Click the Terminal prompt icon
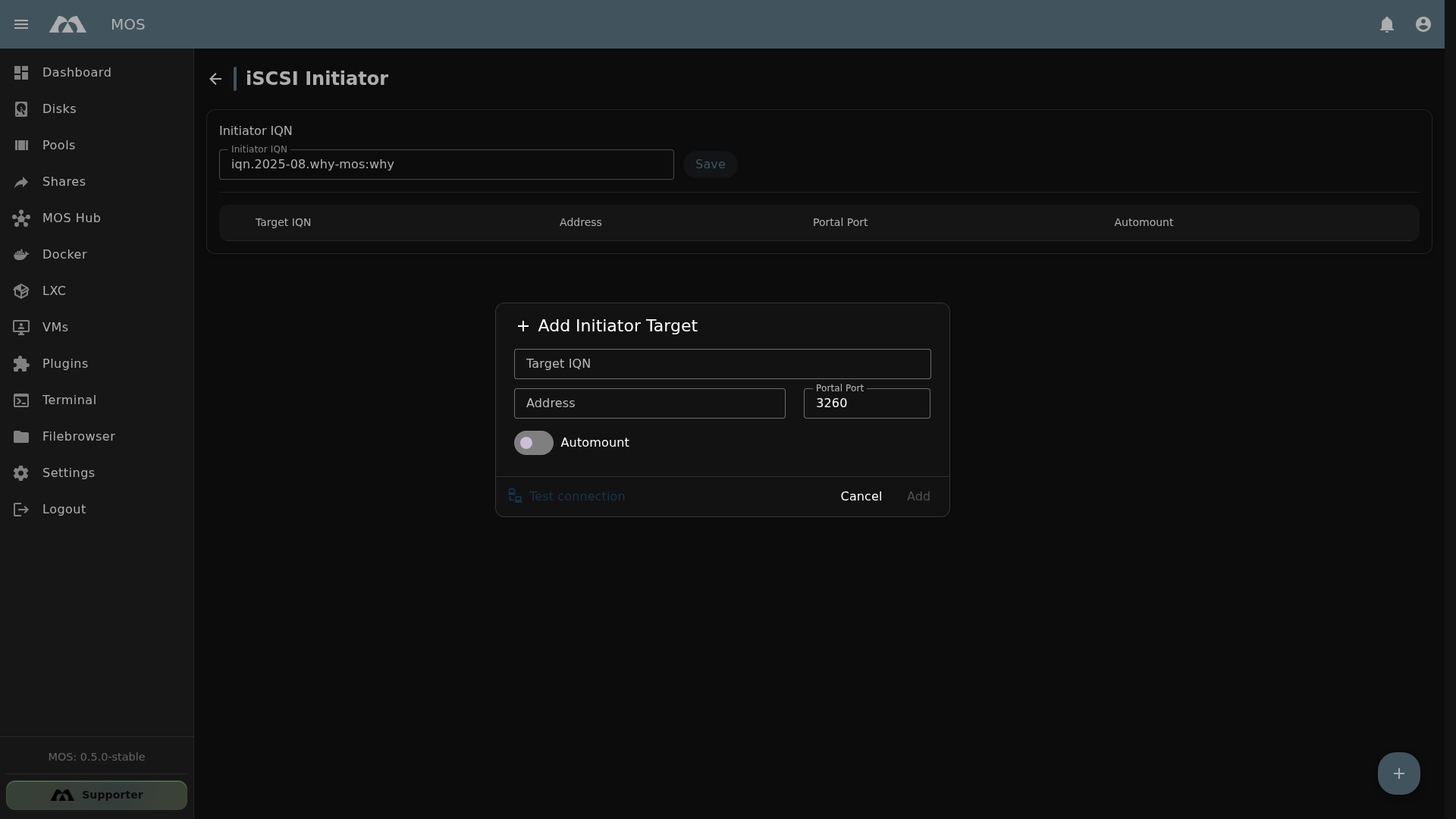1456x819 pixels. (21, 400)
